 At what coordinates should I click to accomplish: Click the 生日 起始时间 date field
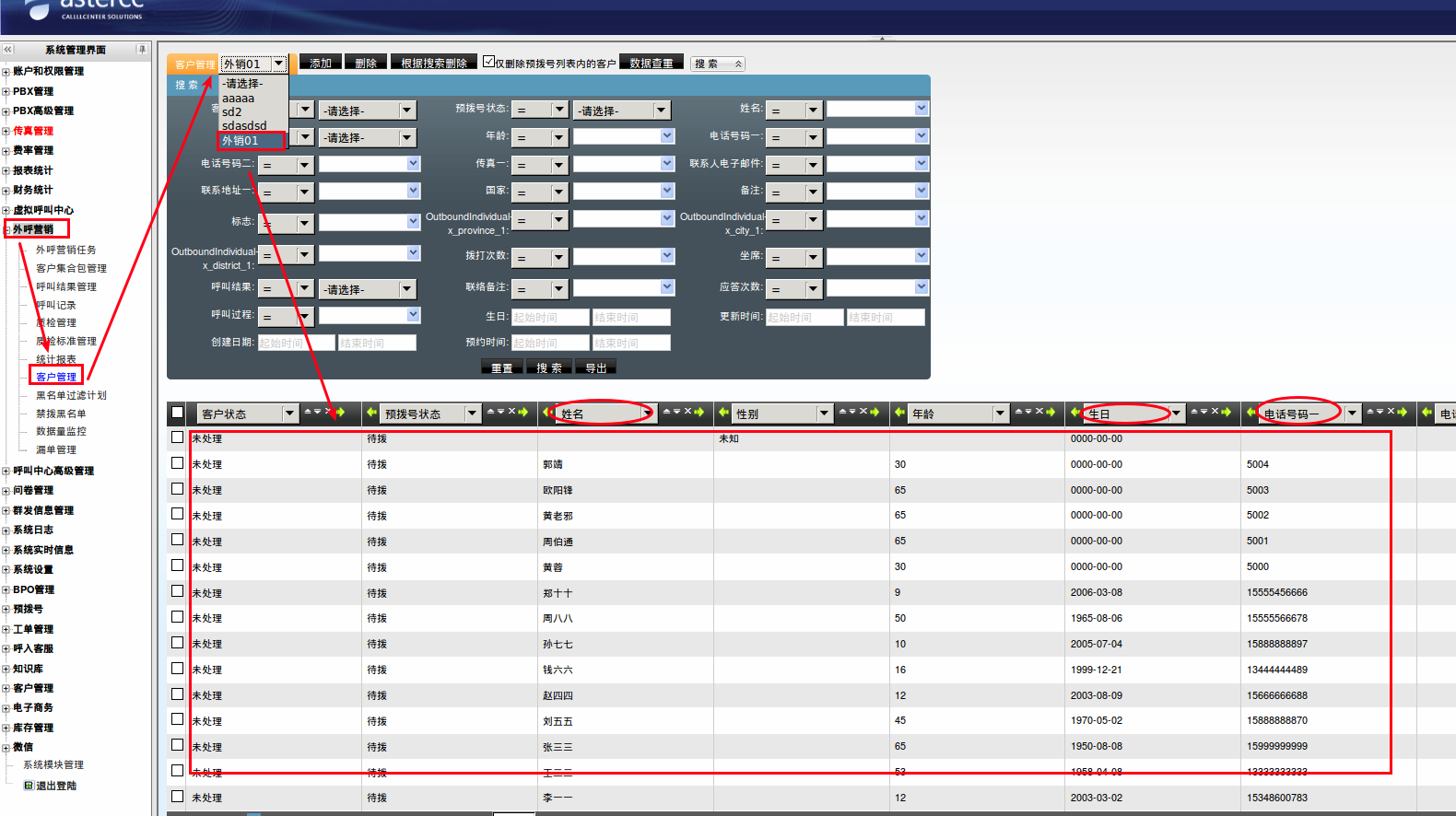click(549, 317)
